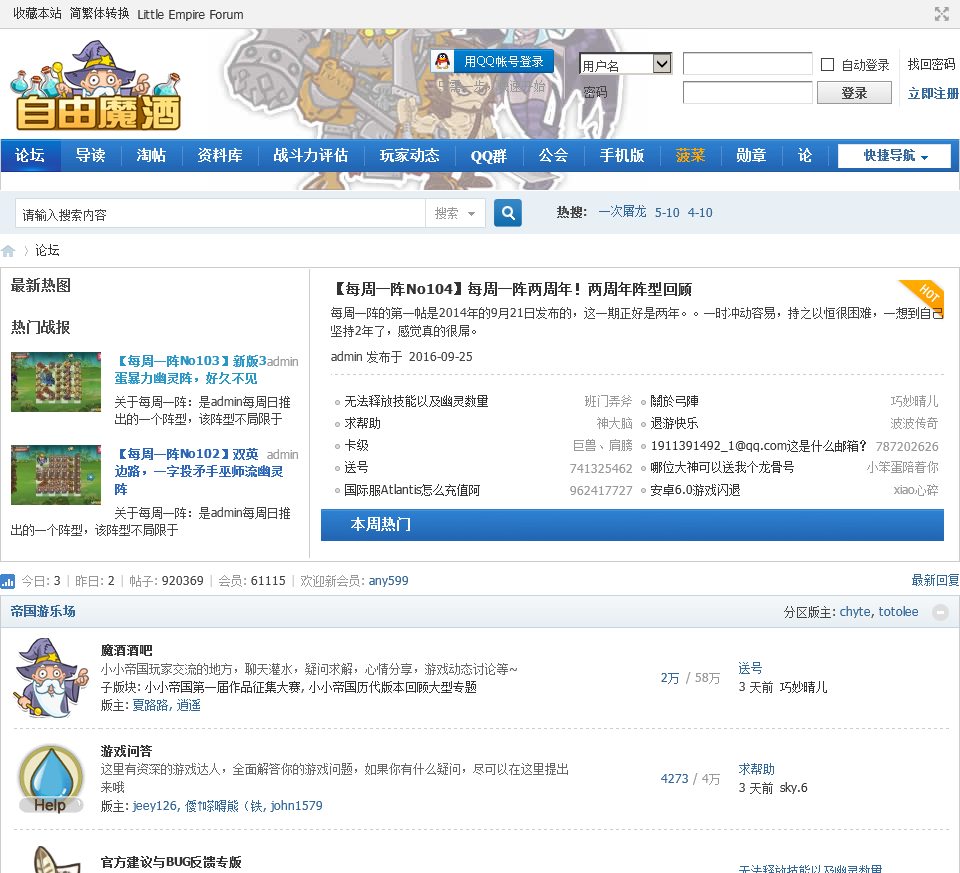Click hot search term 一次屠龙

(x=622, y=212)
